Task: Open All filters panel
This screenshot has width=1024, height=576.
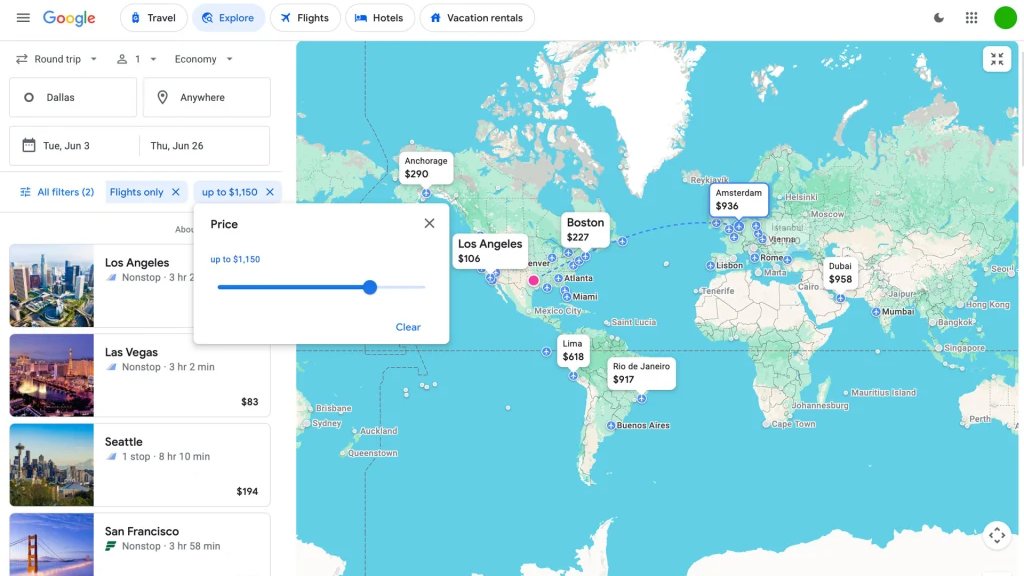Action: point(57,191)
